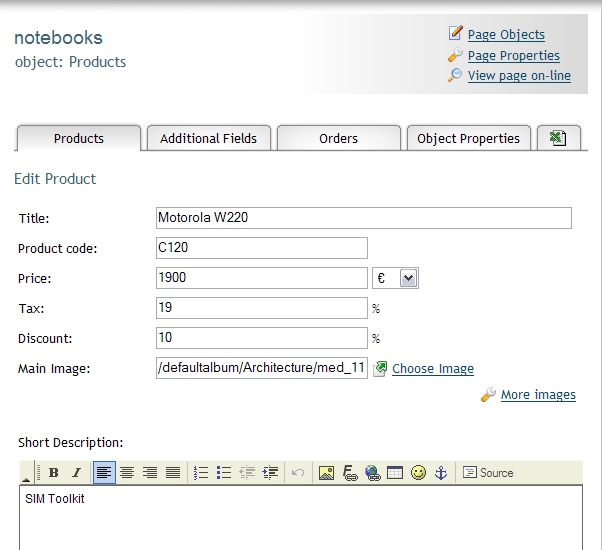Click the Excel export tab icon
Image resolution: width=602 pixels, height=550 pixels.
pyautogui.click(x=558, y=138)
